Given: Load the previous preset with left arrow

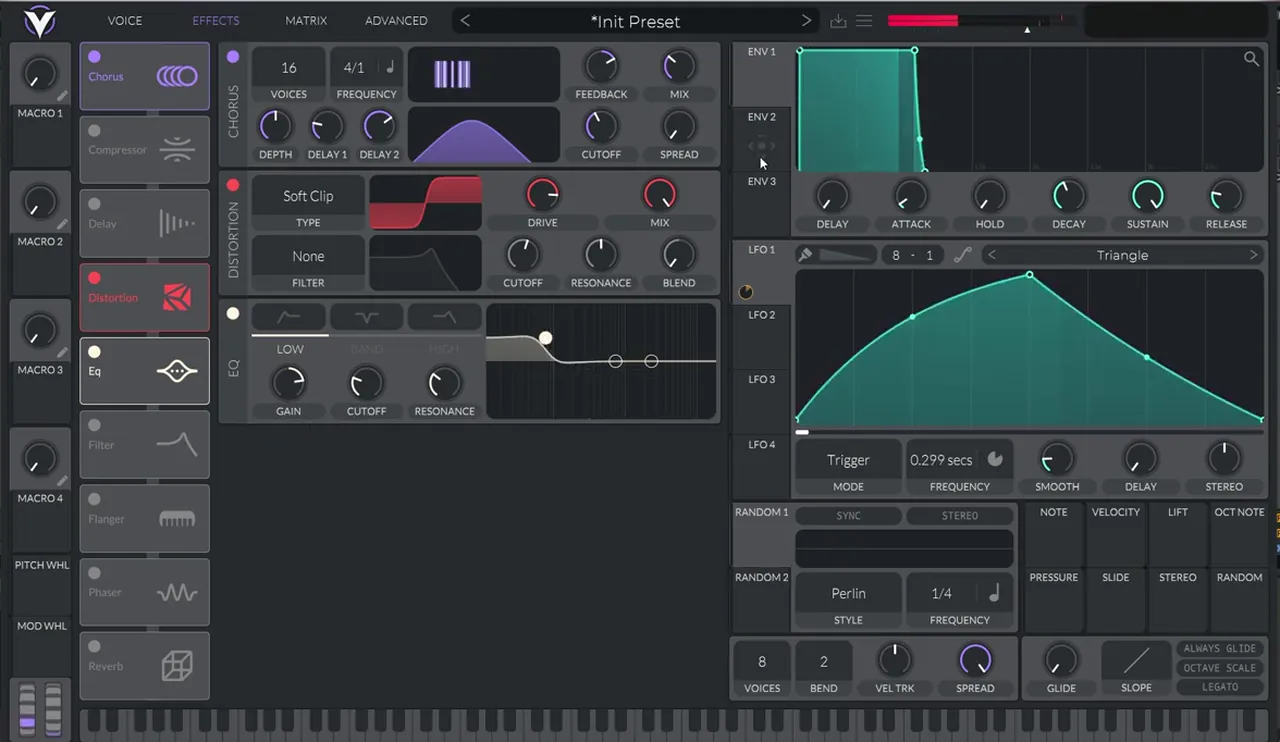Looking at the screenshot, I should pos(465,21).
